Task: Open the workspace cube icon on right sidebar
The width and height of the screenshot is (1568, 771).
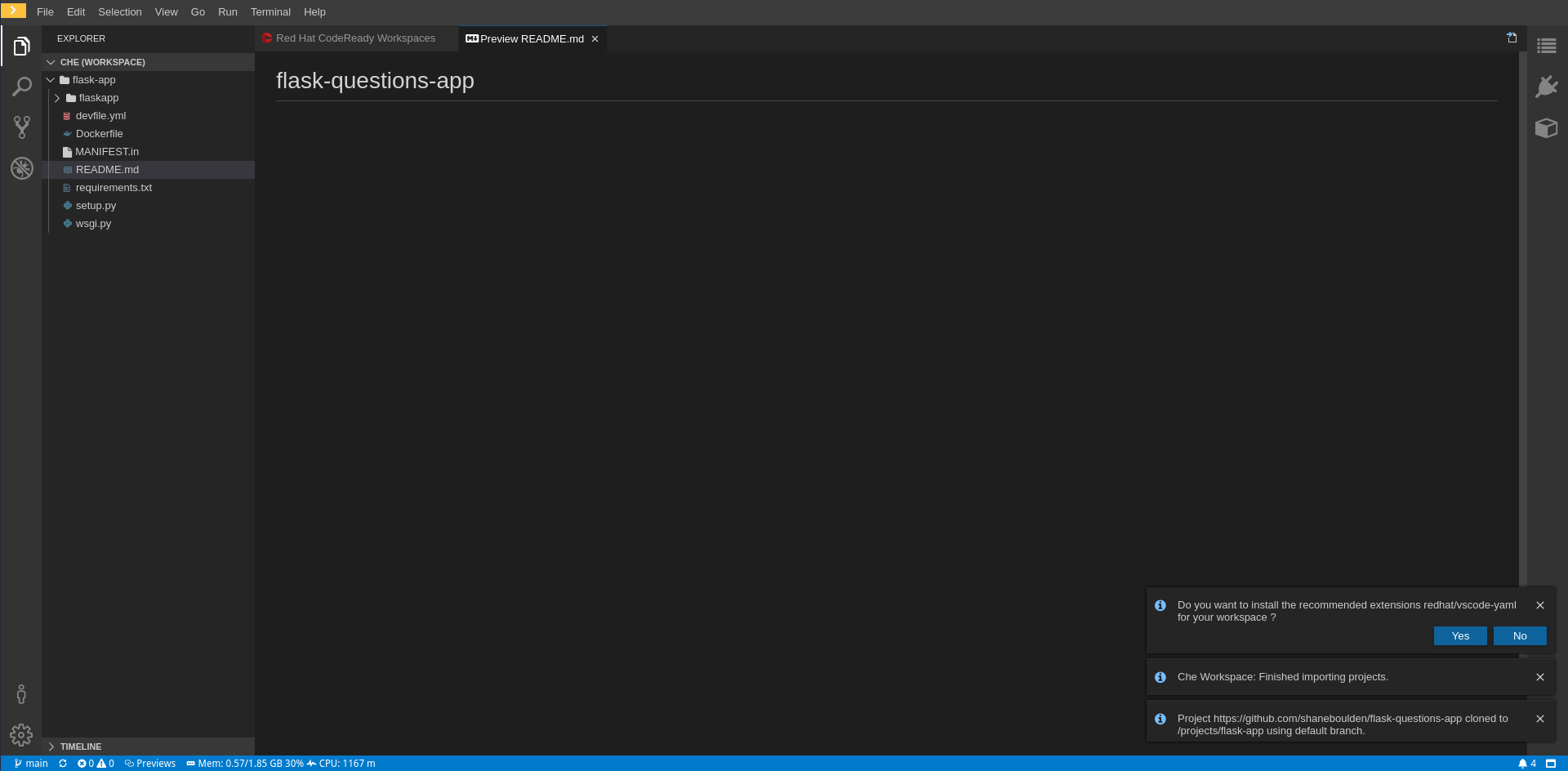Action: [1546, 128]
